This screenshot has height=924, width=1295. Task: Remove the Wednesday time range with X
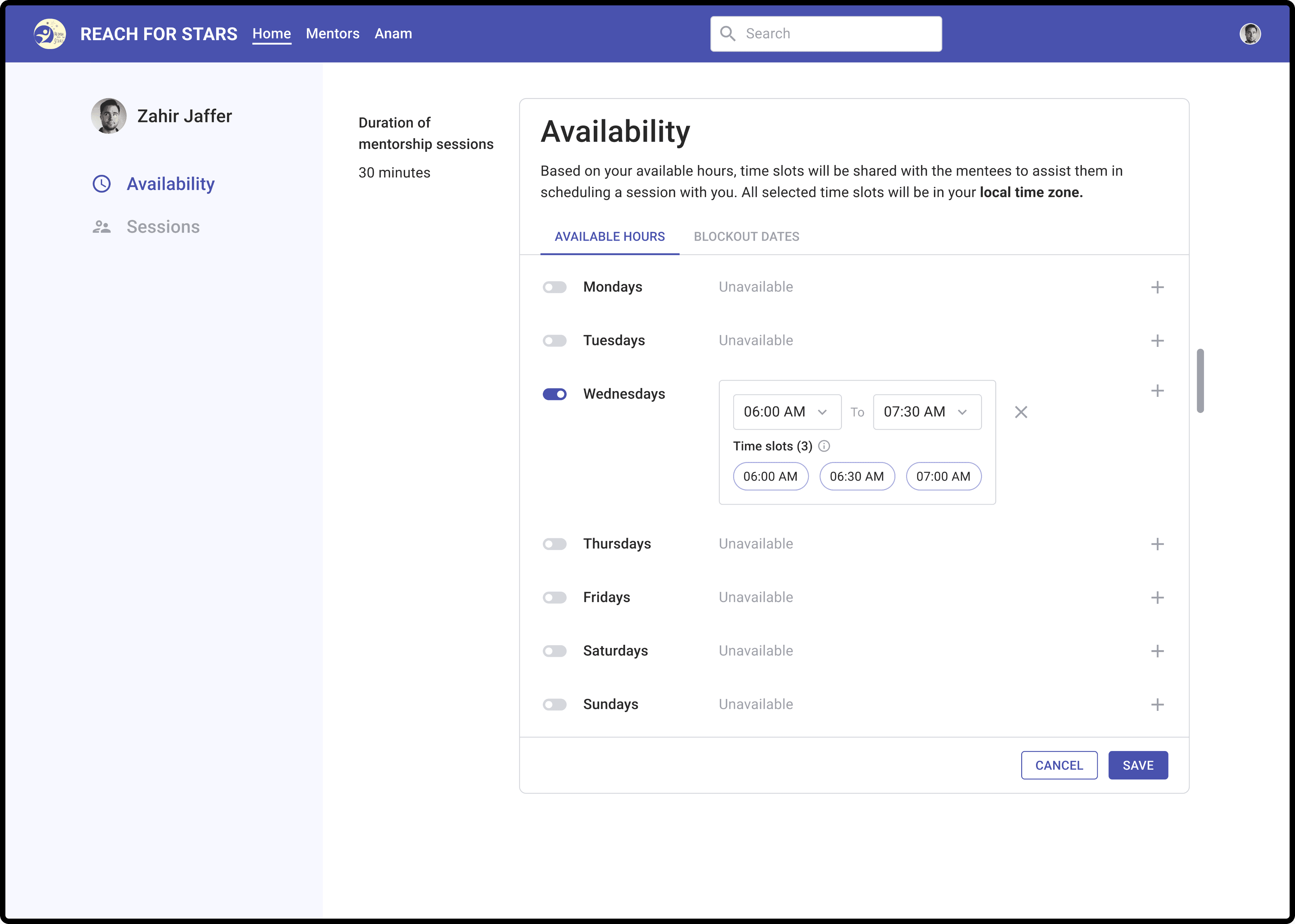click(x=1021, y=412)
